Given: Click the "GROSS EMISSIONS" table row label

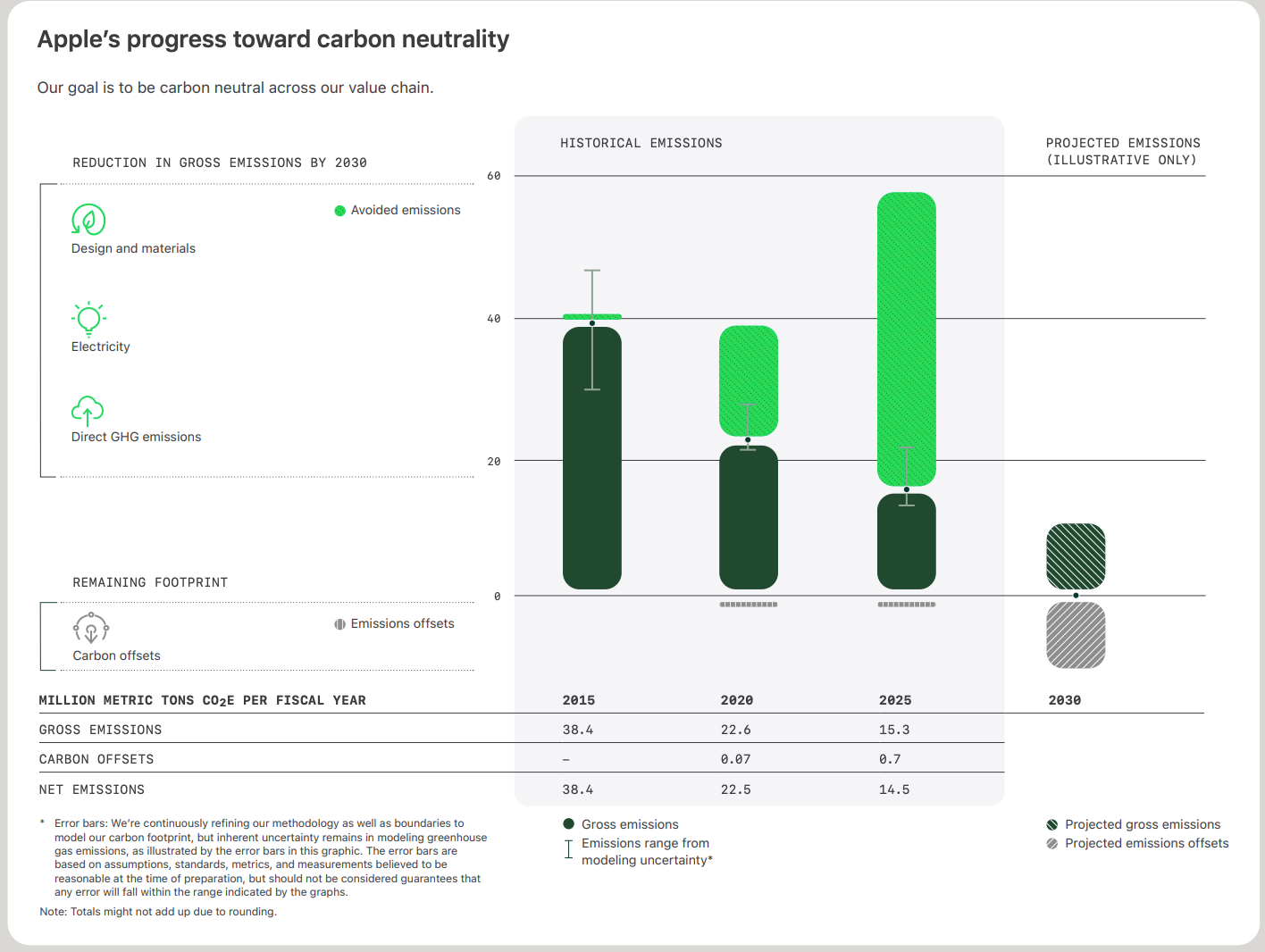Looking at the screenshot, I should tap(101, 730).
